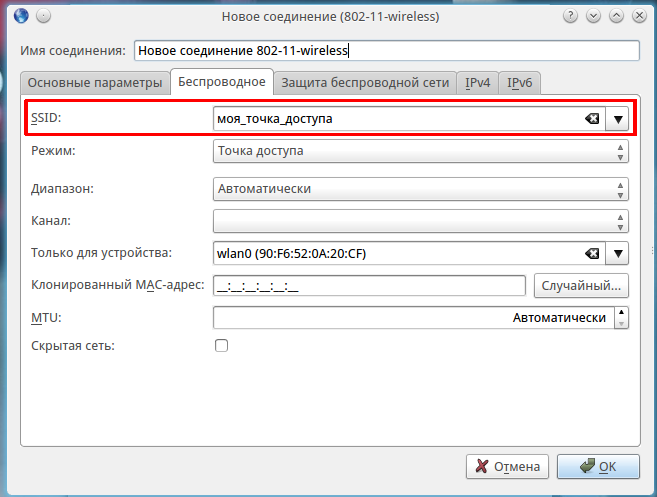Screen dimensions: 657x497
Task: Switch to Основные параметры tab
Action: click(95, 83)
